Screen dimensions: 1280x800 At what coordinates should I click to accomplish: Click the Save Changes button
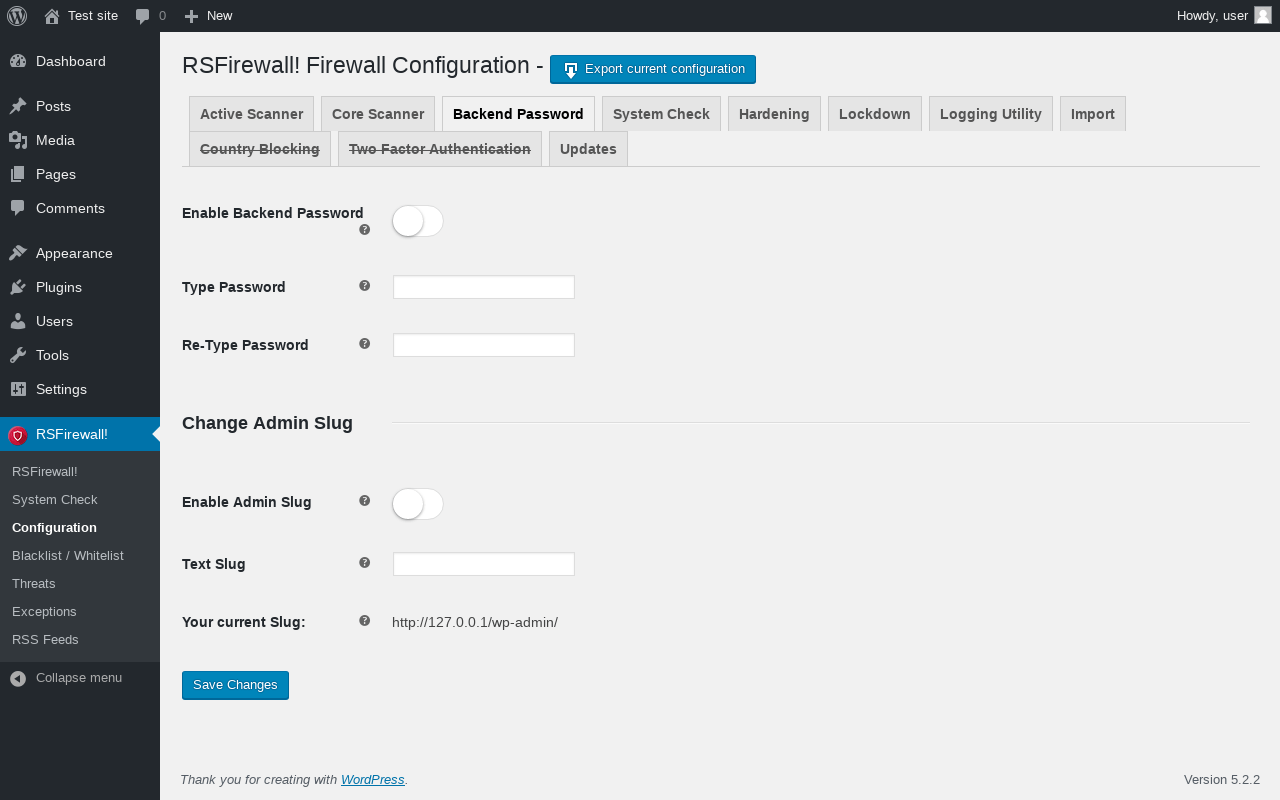tap(235, 685)
